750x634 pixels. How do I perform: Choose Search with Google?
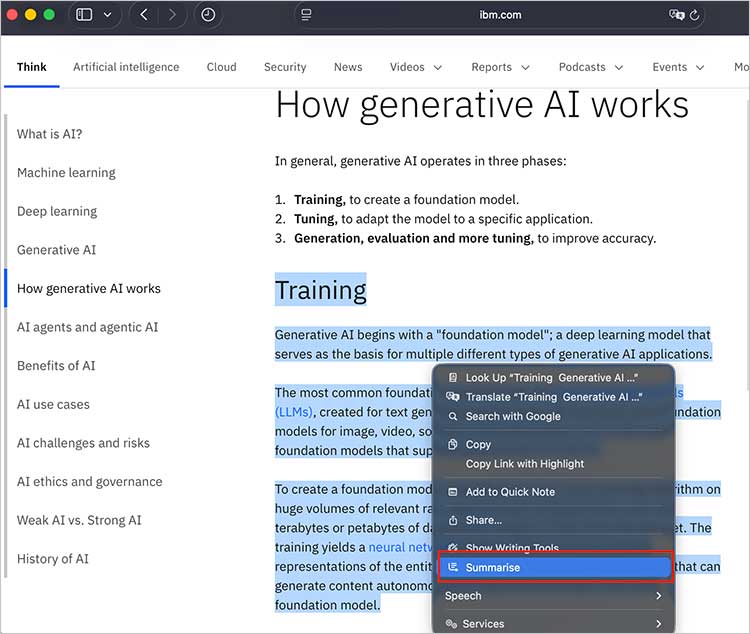pyautogui.click(x=553, y=416)
